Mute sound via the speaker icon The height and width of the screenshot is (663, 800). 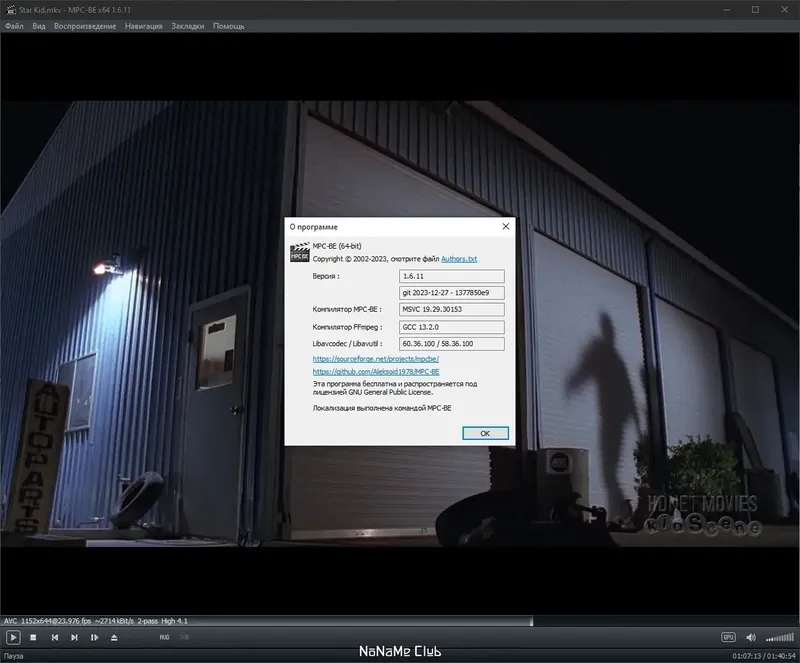[750, 637]
